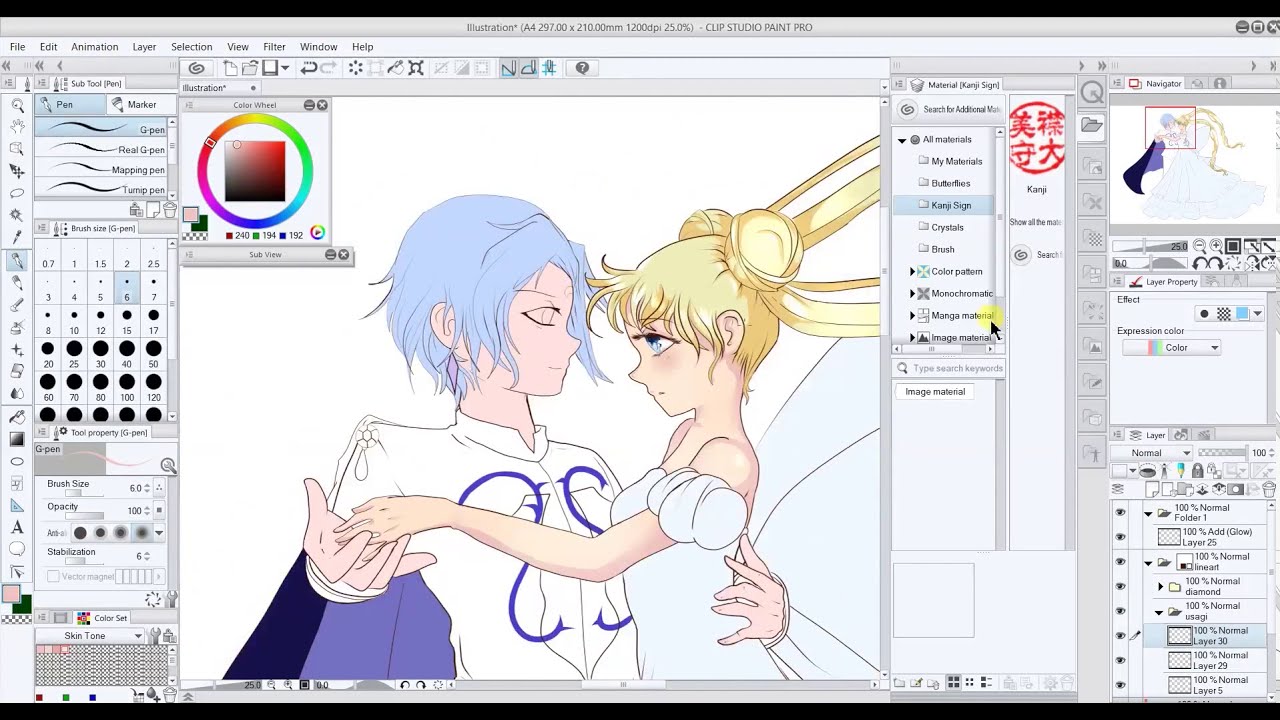Open Clip Studio launcher icon

[x=197, y=68]
